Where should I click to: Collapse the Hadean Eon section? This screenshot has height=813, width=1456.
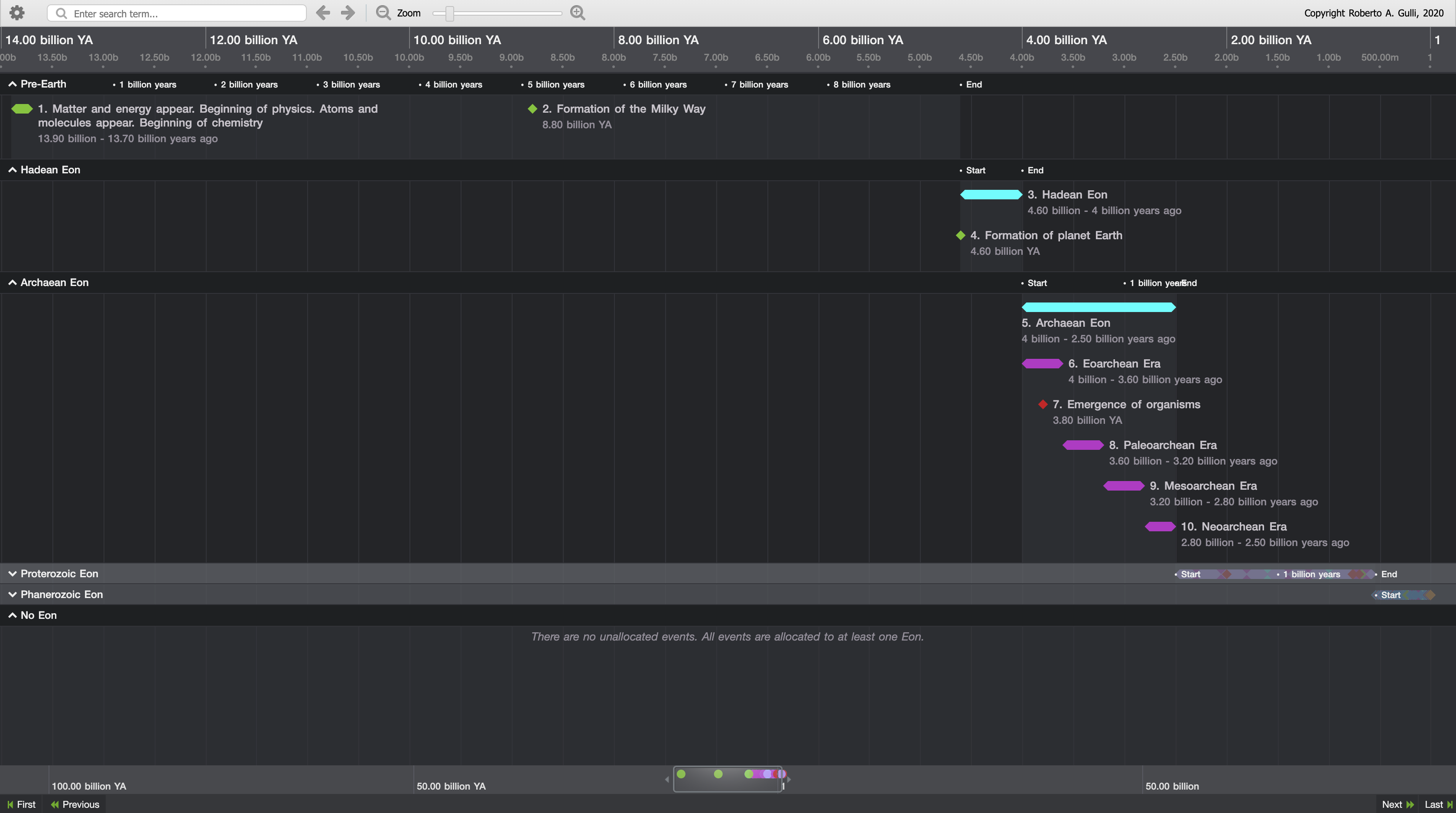point(13,170)
